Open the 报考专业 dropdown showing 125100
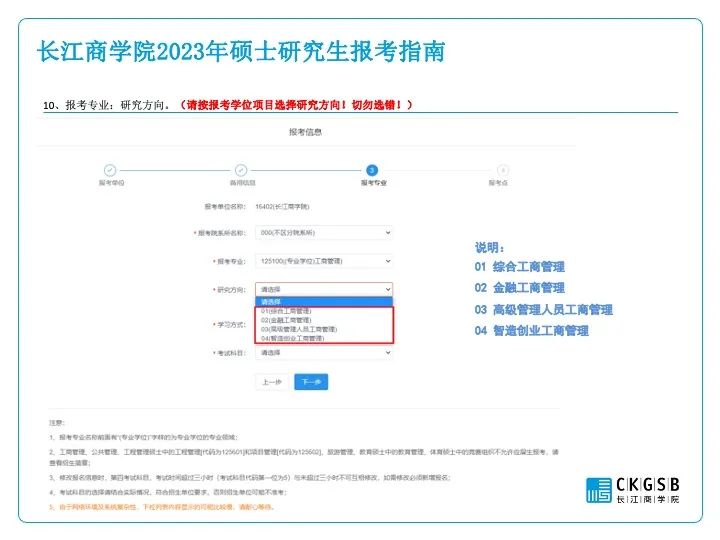 coord(324,261)
